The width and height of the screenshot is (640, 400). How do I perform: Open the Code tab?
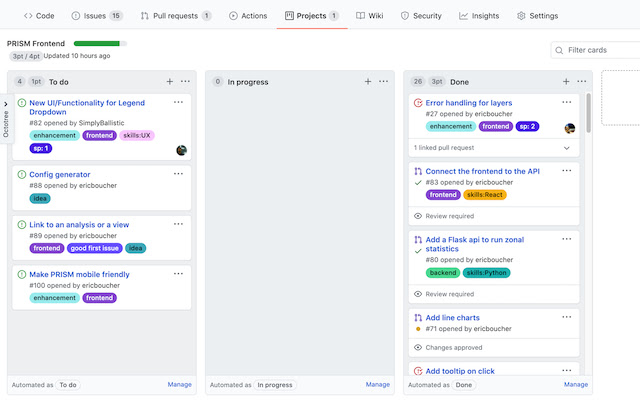click(x=39, y=16)
